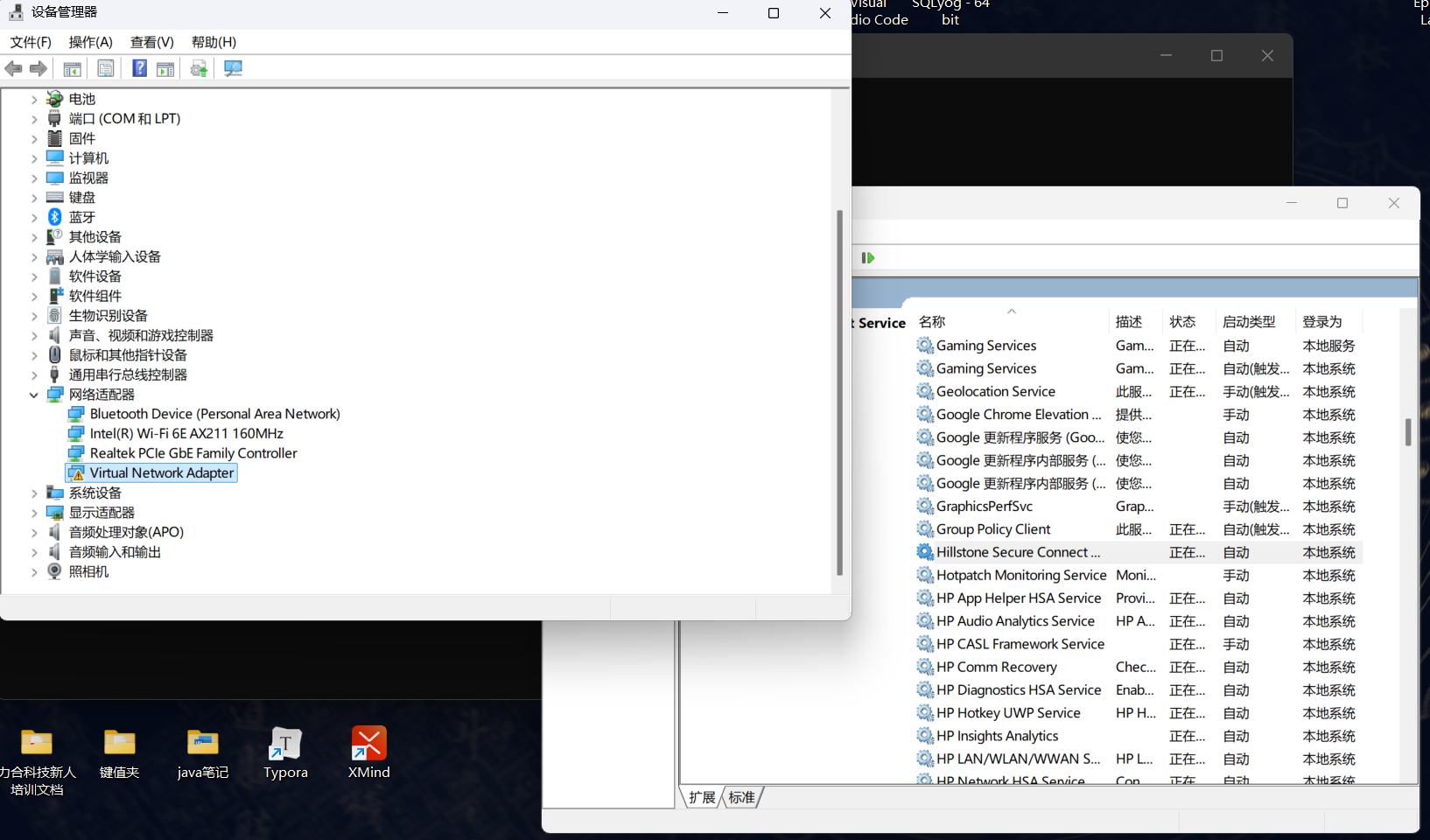Sort services by 描述 column header
1430x840 pixels.
[x=1135, y=321]
